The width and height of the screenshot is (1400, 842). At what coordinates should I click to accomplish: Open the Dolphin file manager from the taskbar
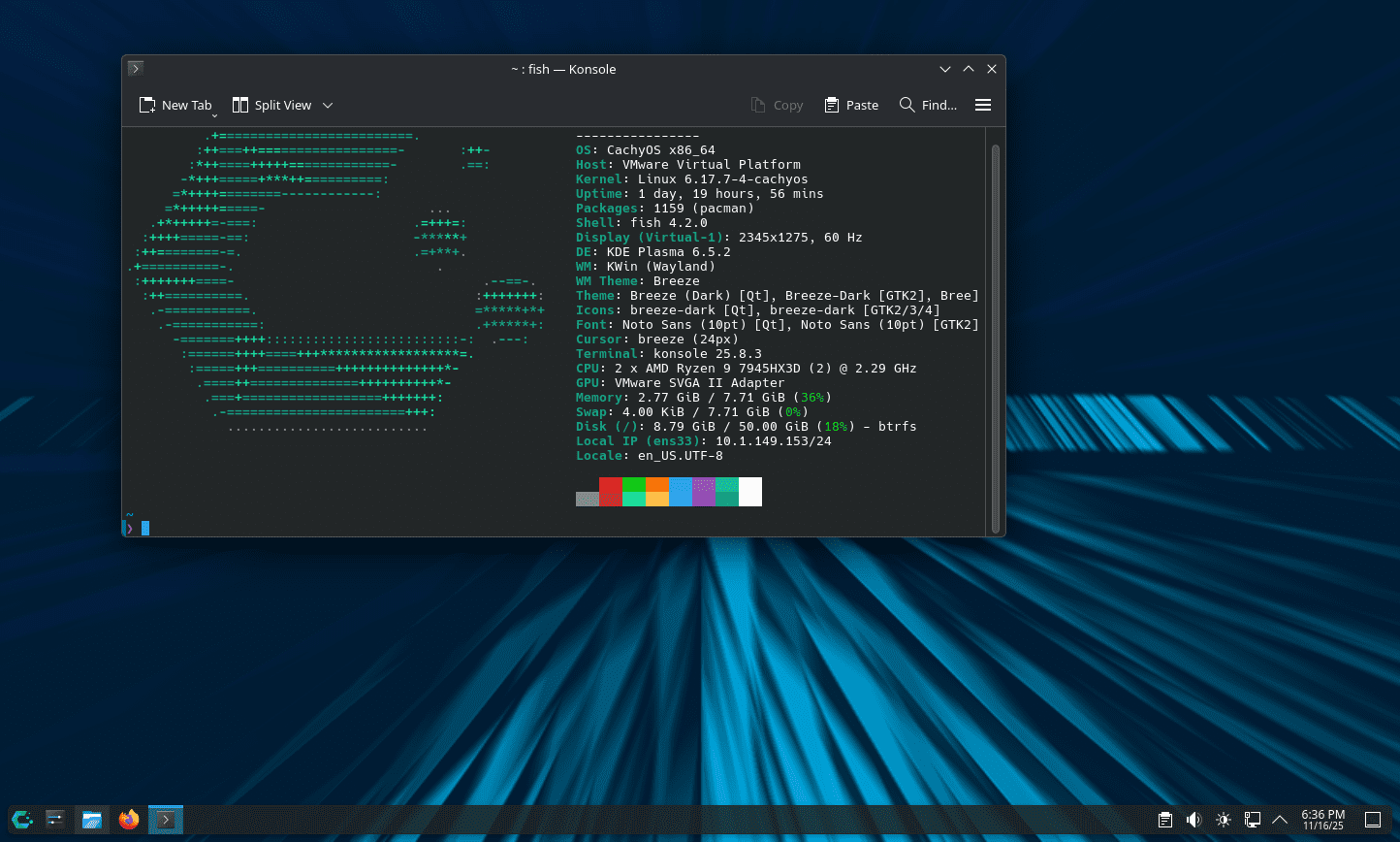92,820
